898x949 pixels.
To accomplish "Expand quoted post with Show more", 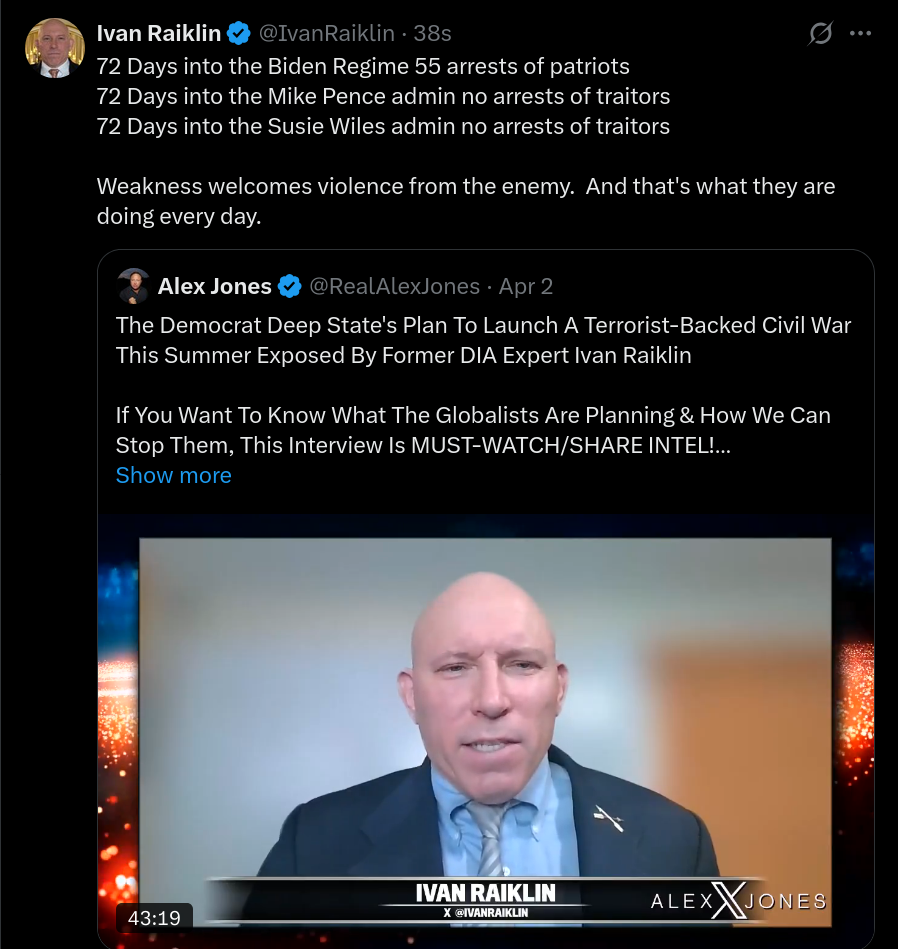I will pos(174,475).
